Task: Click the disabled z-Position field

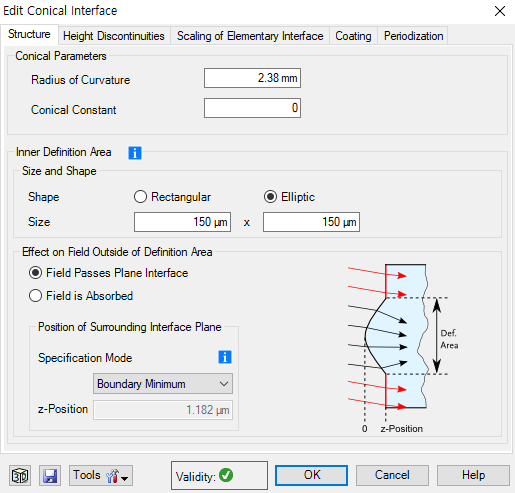Action: [163, 410]
